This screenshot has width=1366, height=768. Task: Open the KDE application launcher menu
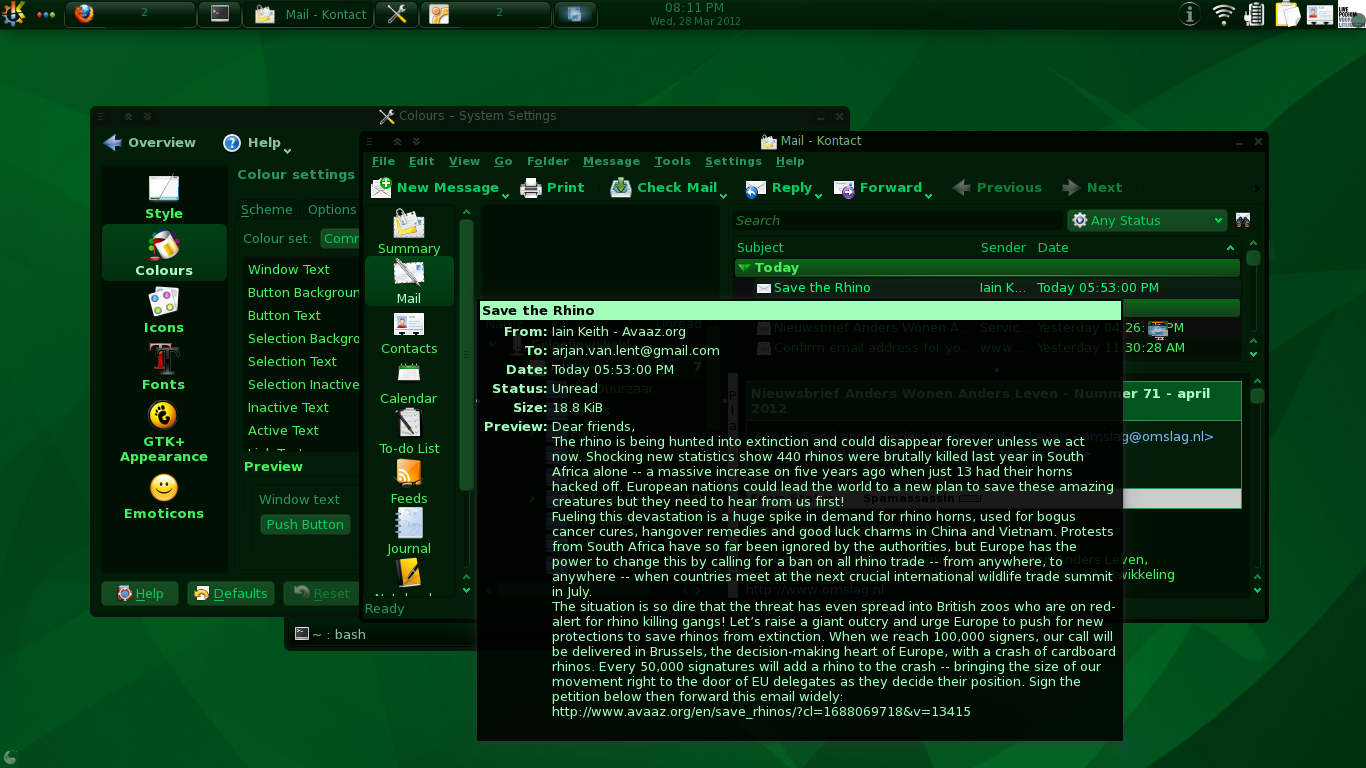tap(14, 14)
